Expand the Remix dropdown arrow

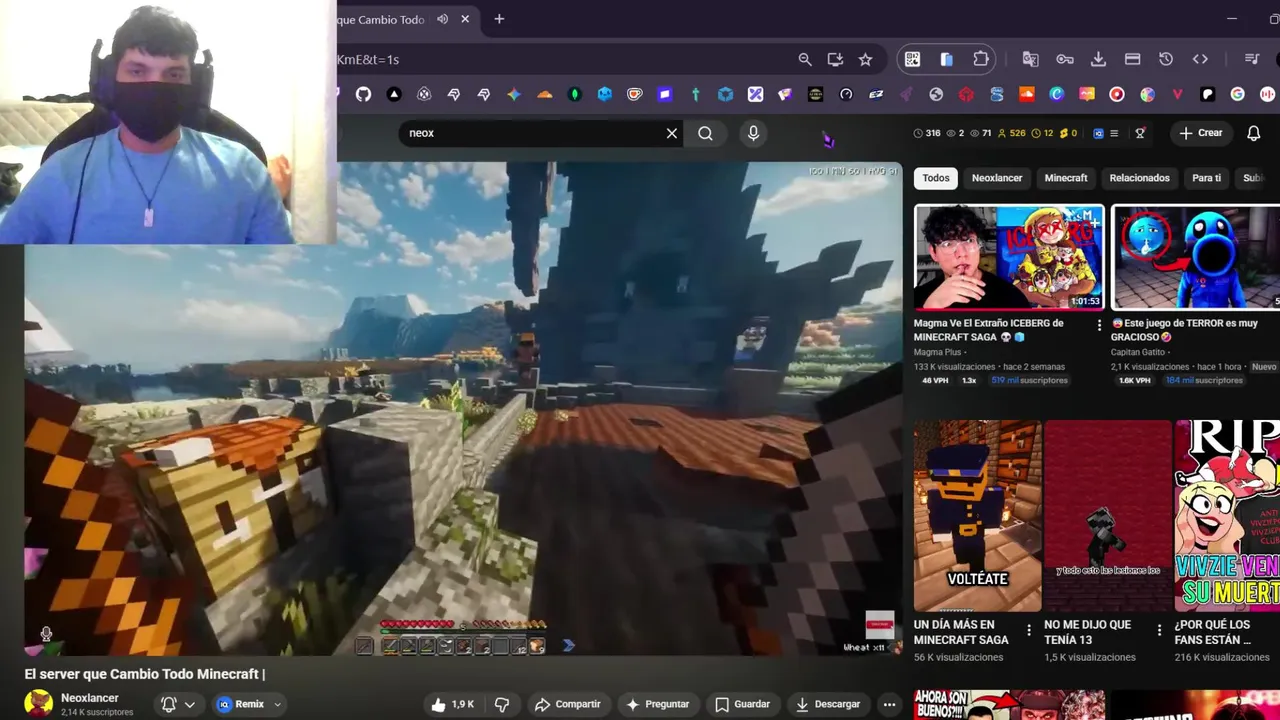[278, 704]
